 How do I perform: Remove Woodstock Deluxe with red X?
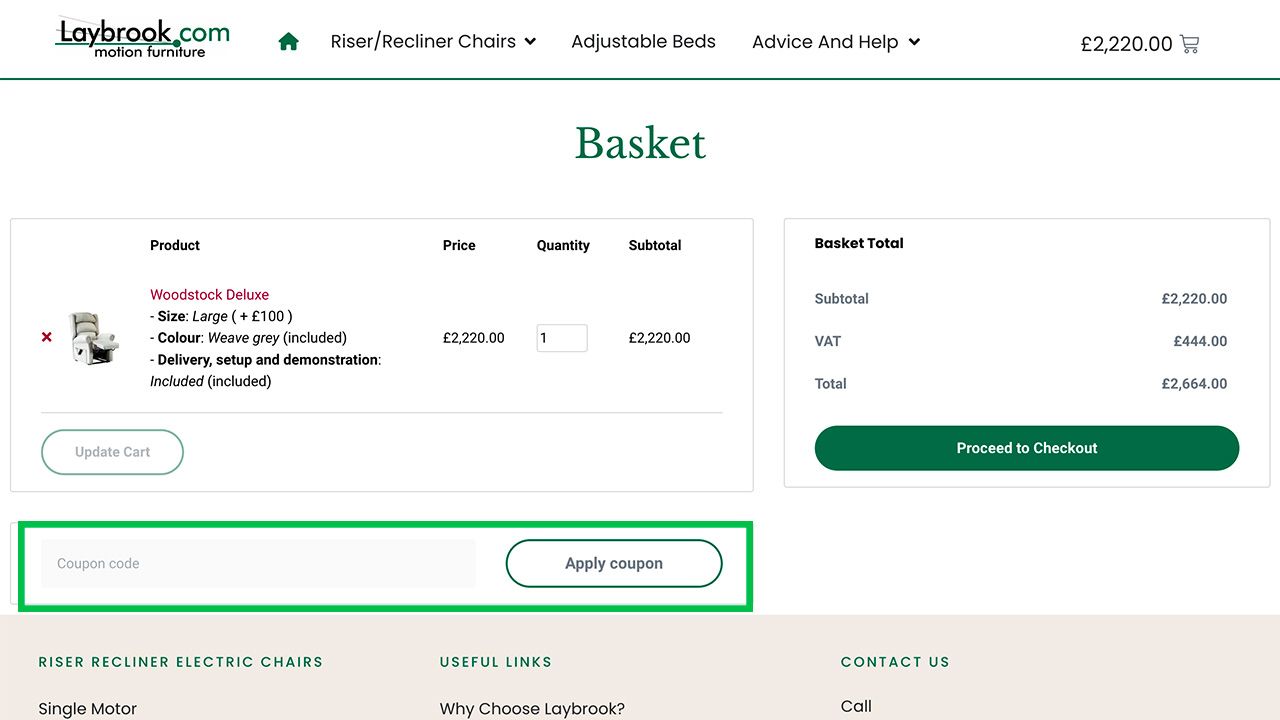(x=47, y=338)
